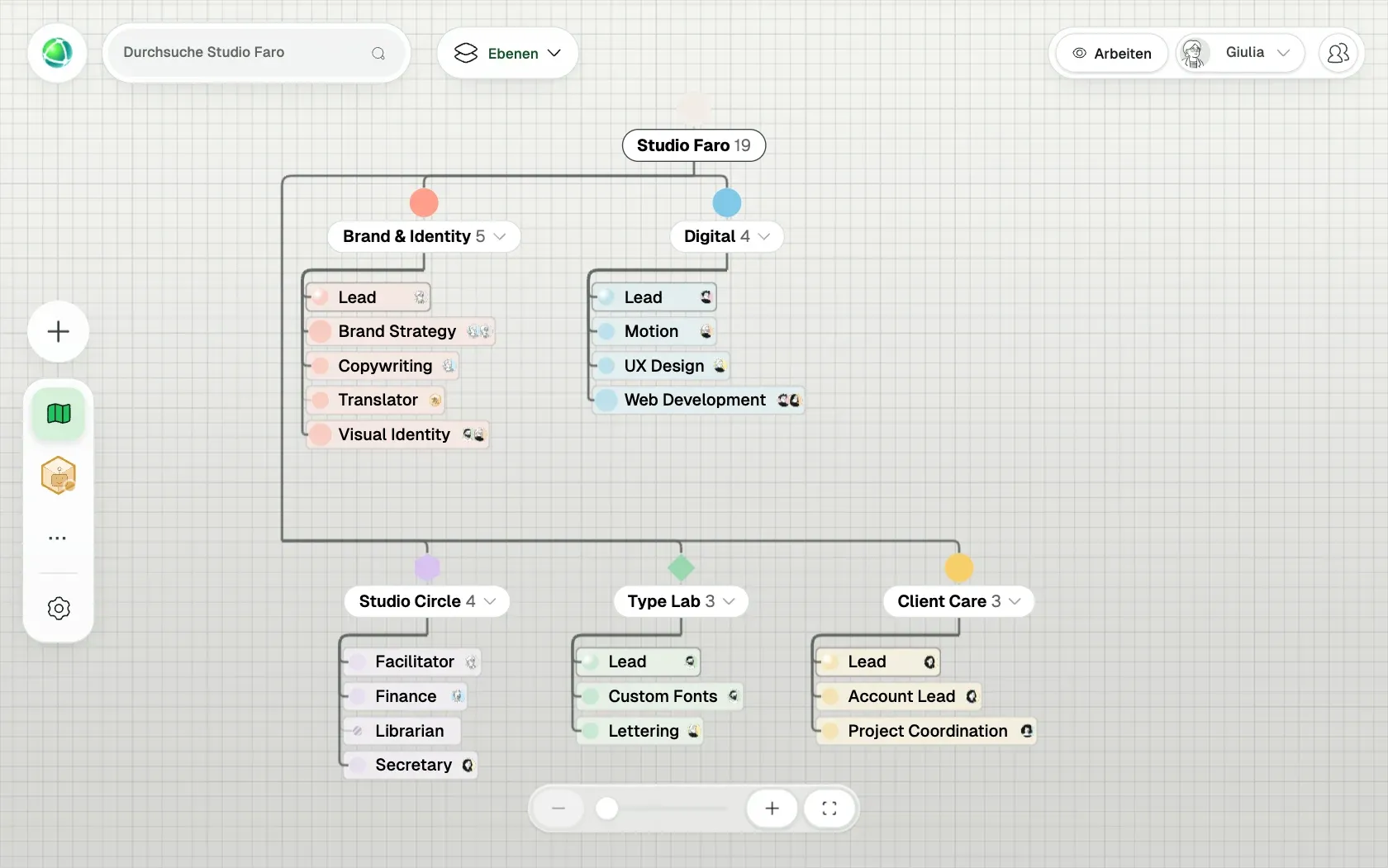Select the Lettering role

[639, 731]
